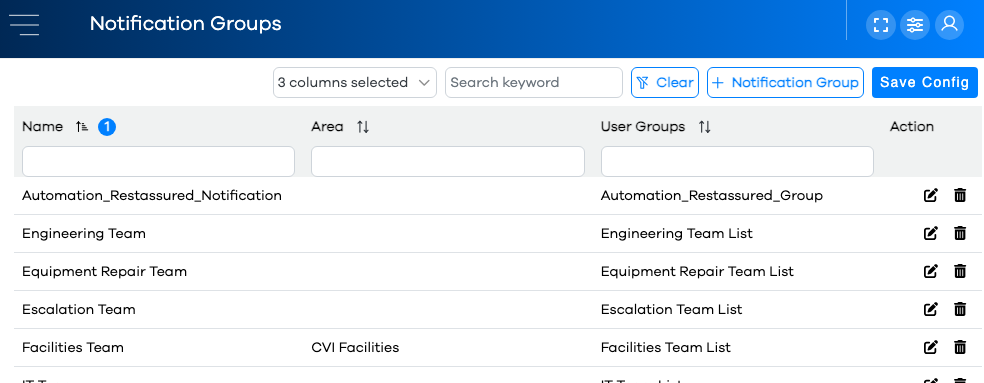
Task: Edit the Escalation Team row
Action: coord(931,310)
